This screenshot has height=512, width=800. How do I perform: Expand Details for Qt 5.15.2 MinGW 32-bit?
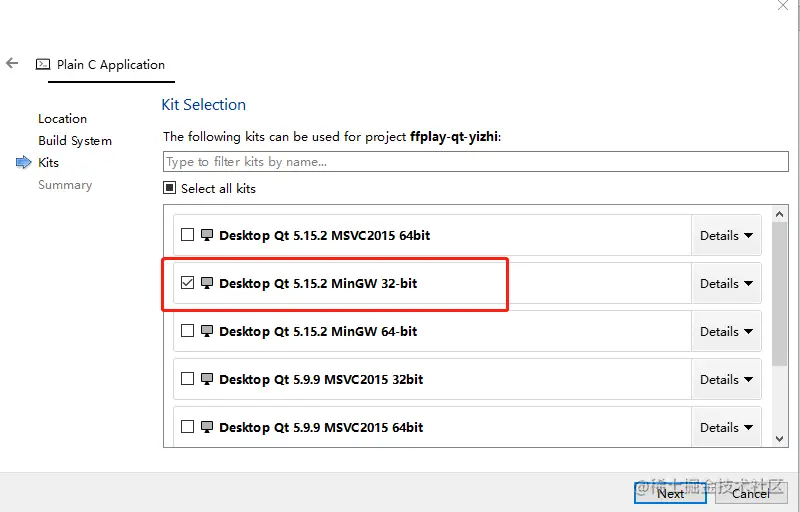pyautogui.click(x=726, y=284)
